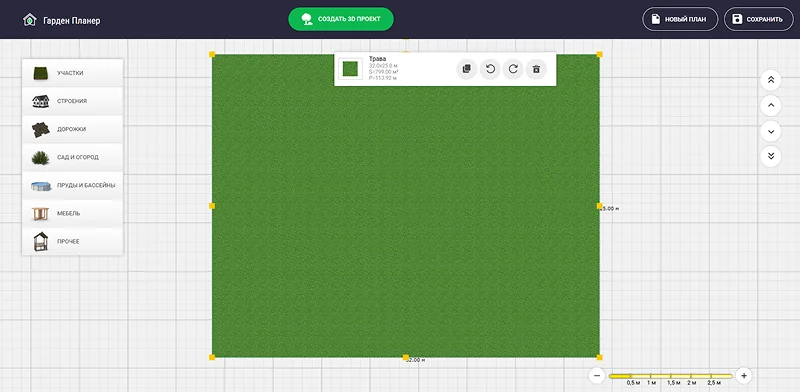Delete the Трава object with the trash icon
This screenshot has width=800, height=392.
tap(536, 69)
